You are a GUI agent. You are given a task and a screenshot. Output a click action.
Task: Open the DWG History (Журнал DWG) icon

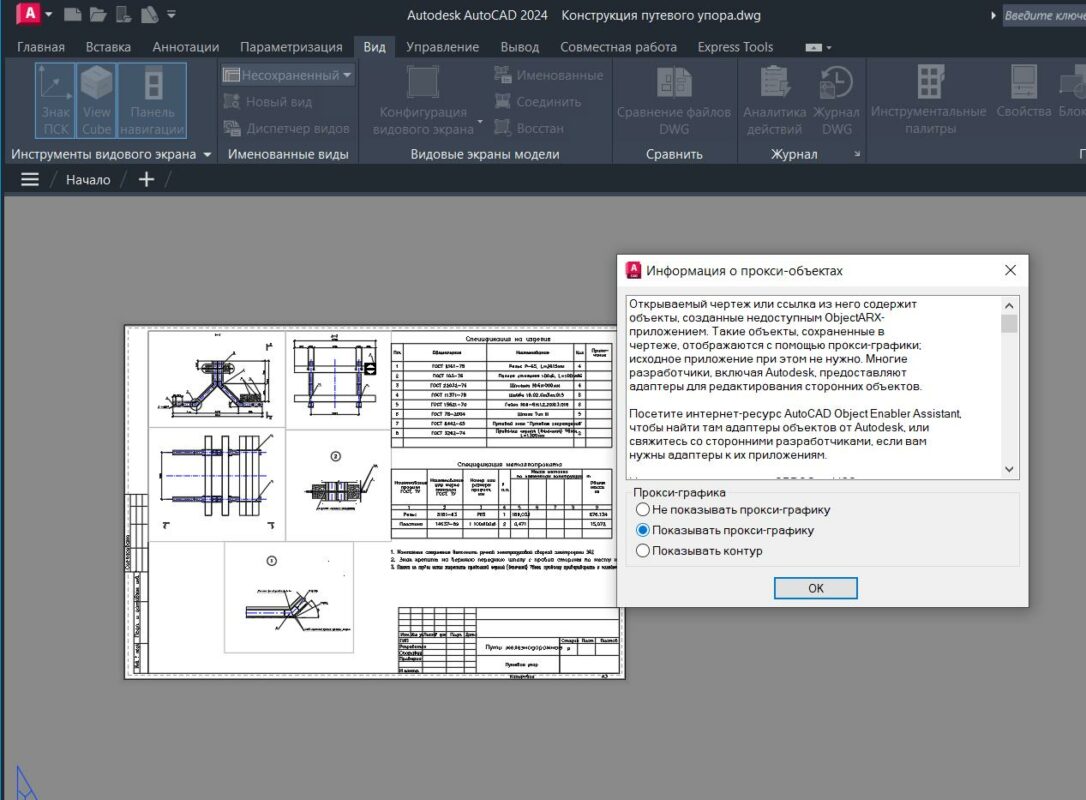836,101
